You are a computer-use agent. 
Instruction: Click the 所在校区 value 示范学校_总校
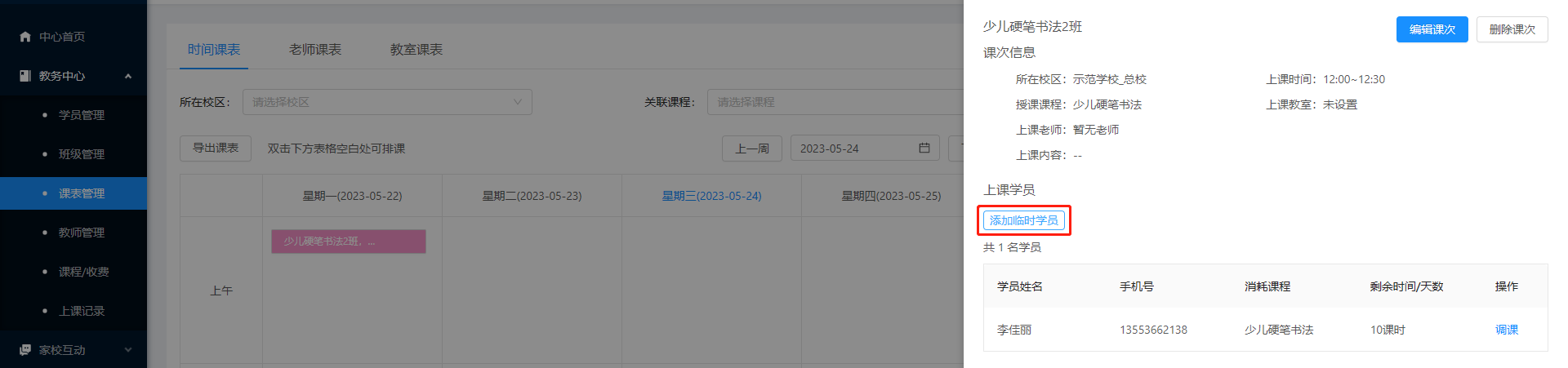coord(1110,79)
